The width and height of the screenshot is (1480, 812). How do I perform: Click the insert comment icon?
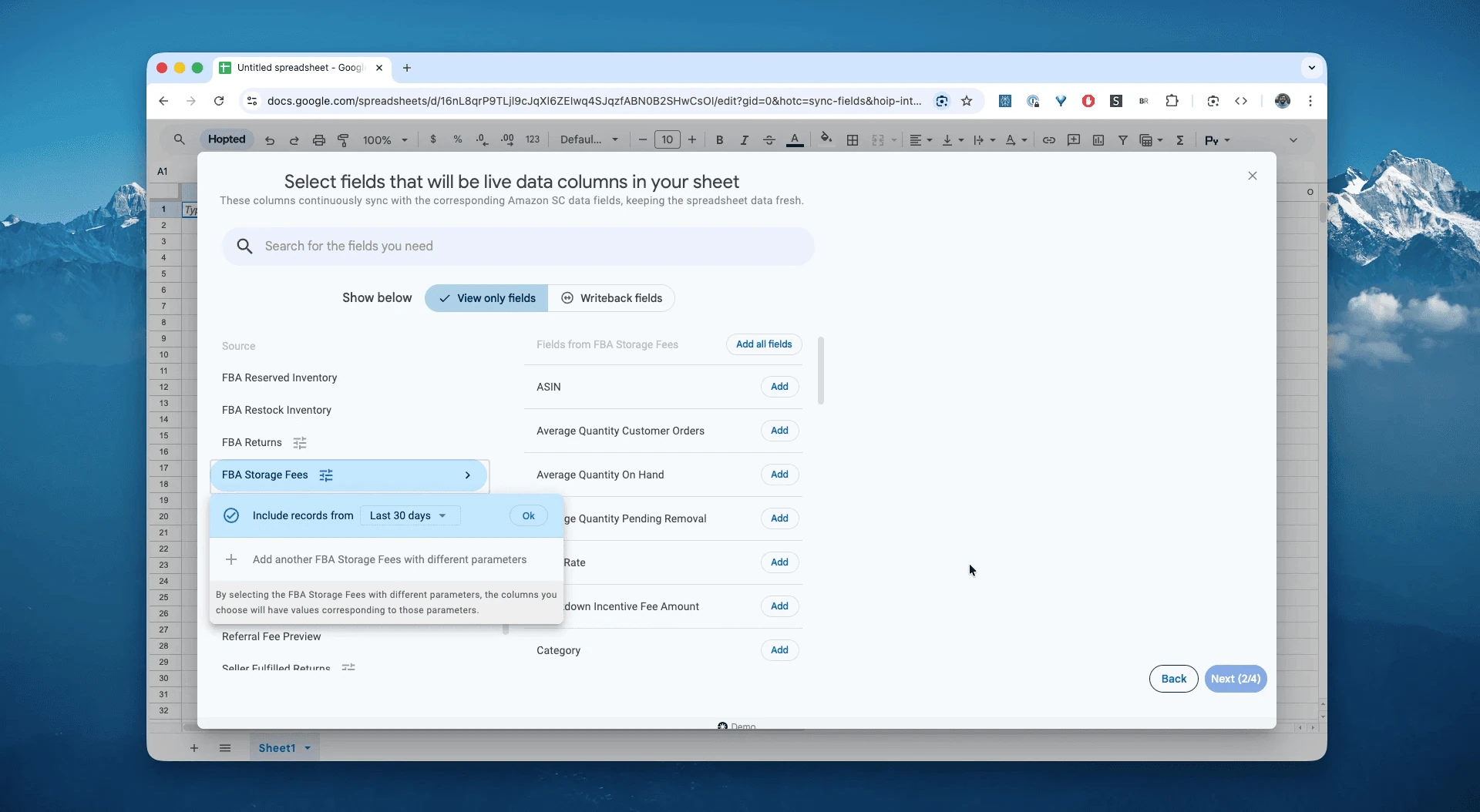(1074, 139)
